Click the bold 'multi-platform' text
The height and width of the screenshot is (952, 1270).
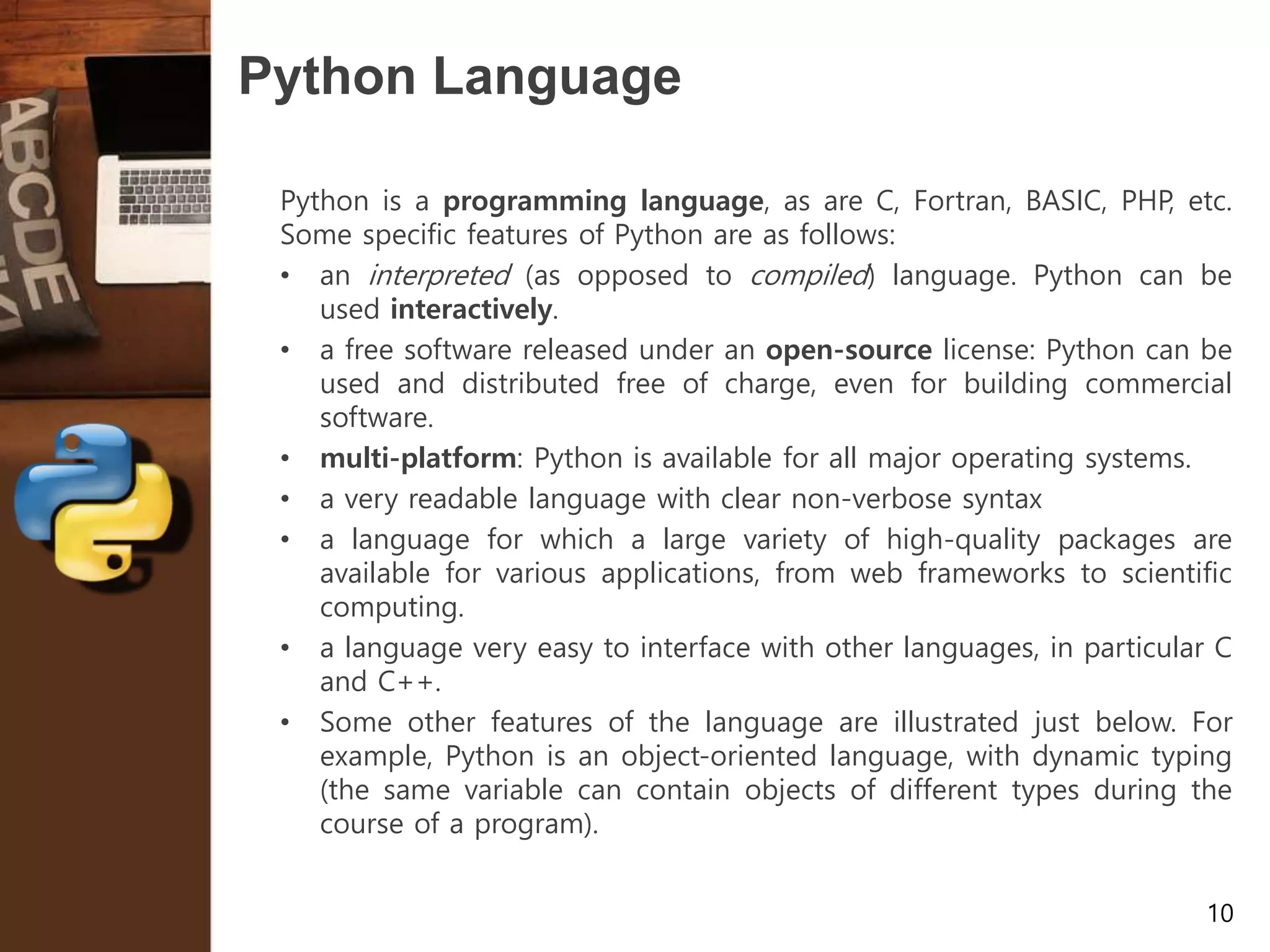pyautogui.click(x=417, y=459)
